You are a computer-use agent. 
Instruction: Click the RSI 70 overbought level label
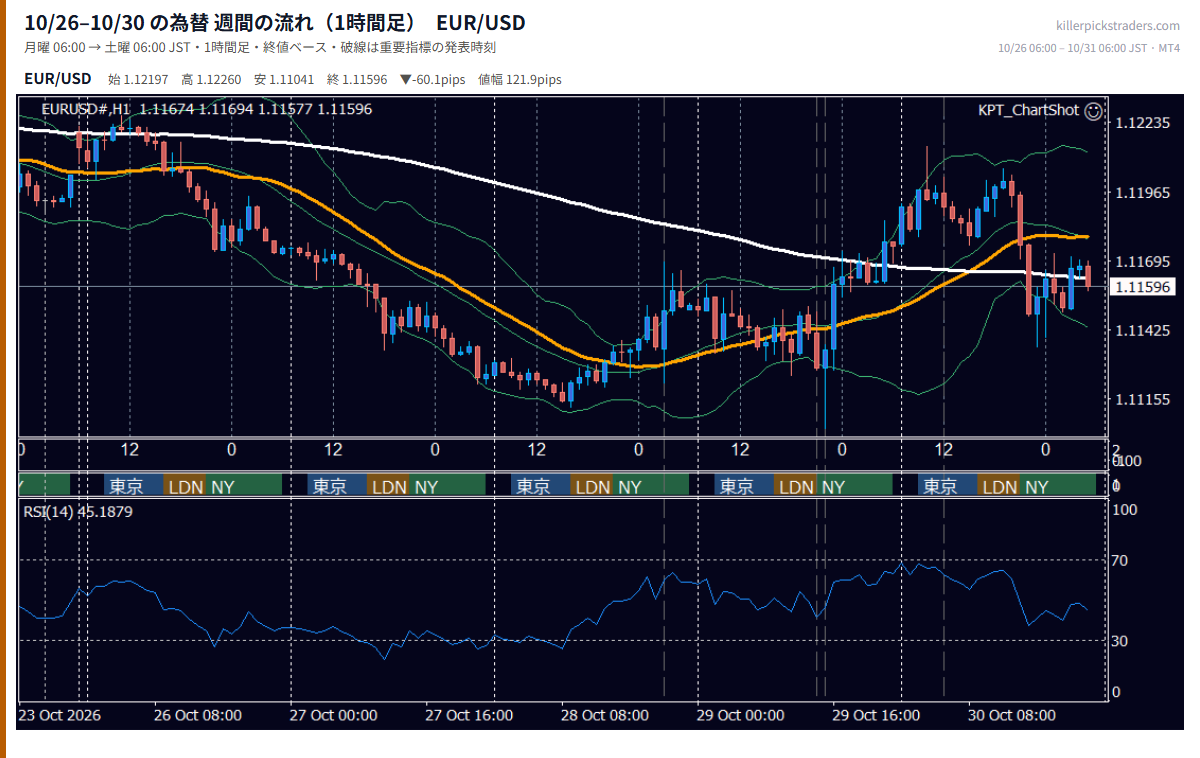coord(1121,560)
